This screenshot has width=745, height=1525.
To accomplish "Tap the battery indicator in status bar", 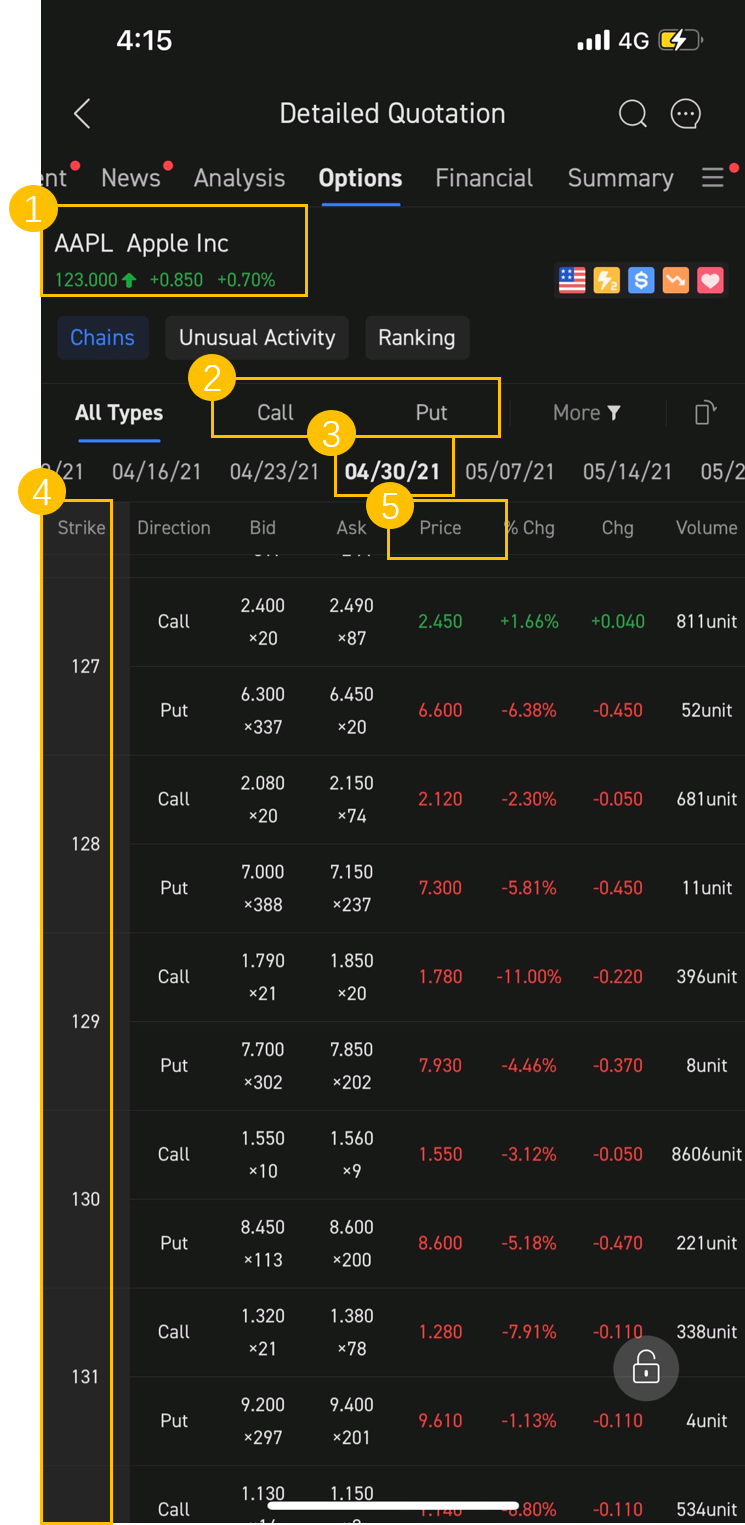I will [x=680, y=41].
